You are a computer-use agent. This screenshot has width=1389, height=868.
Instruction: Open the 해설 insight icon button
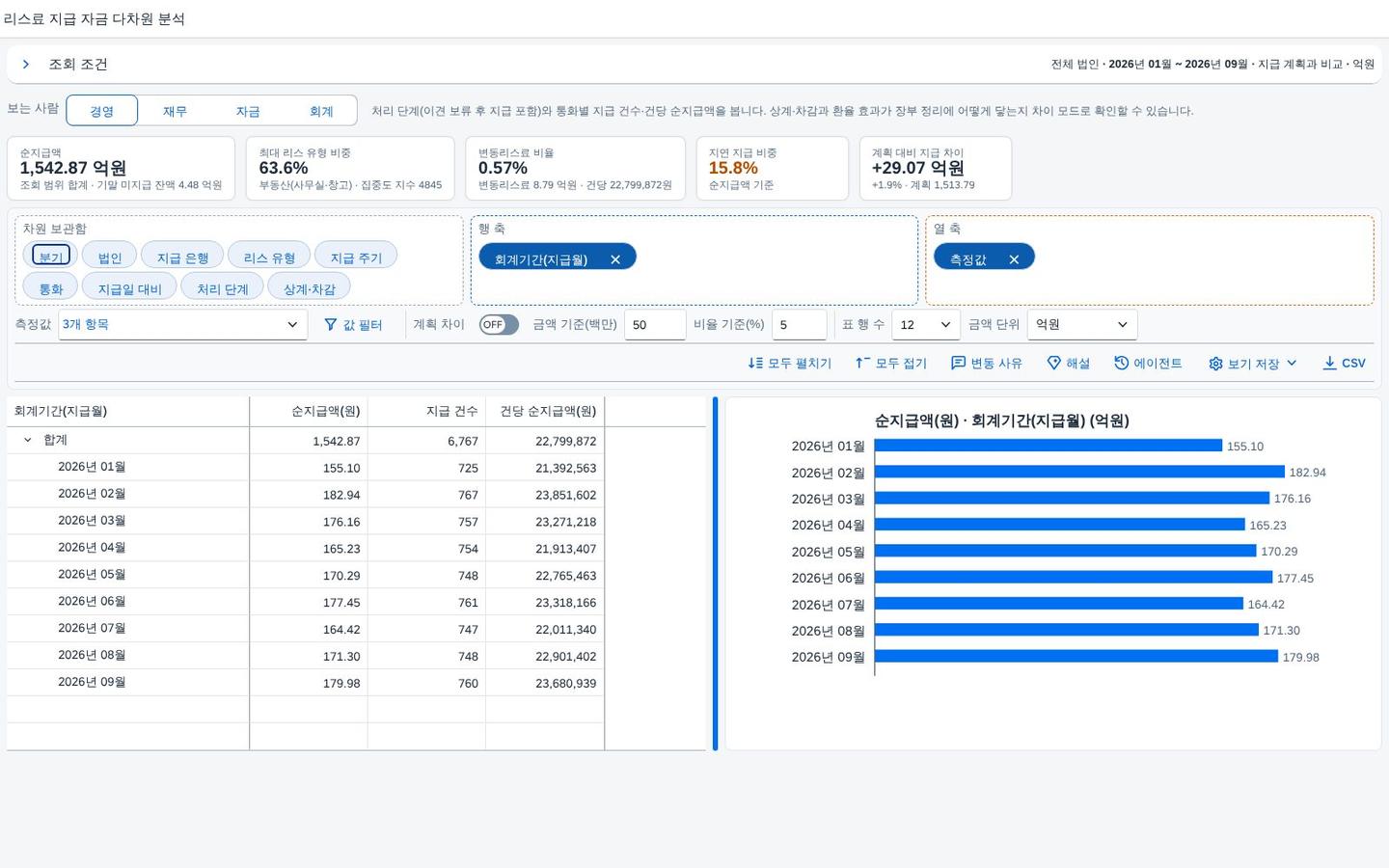[1068, 364]
